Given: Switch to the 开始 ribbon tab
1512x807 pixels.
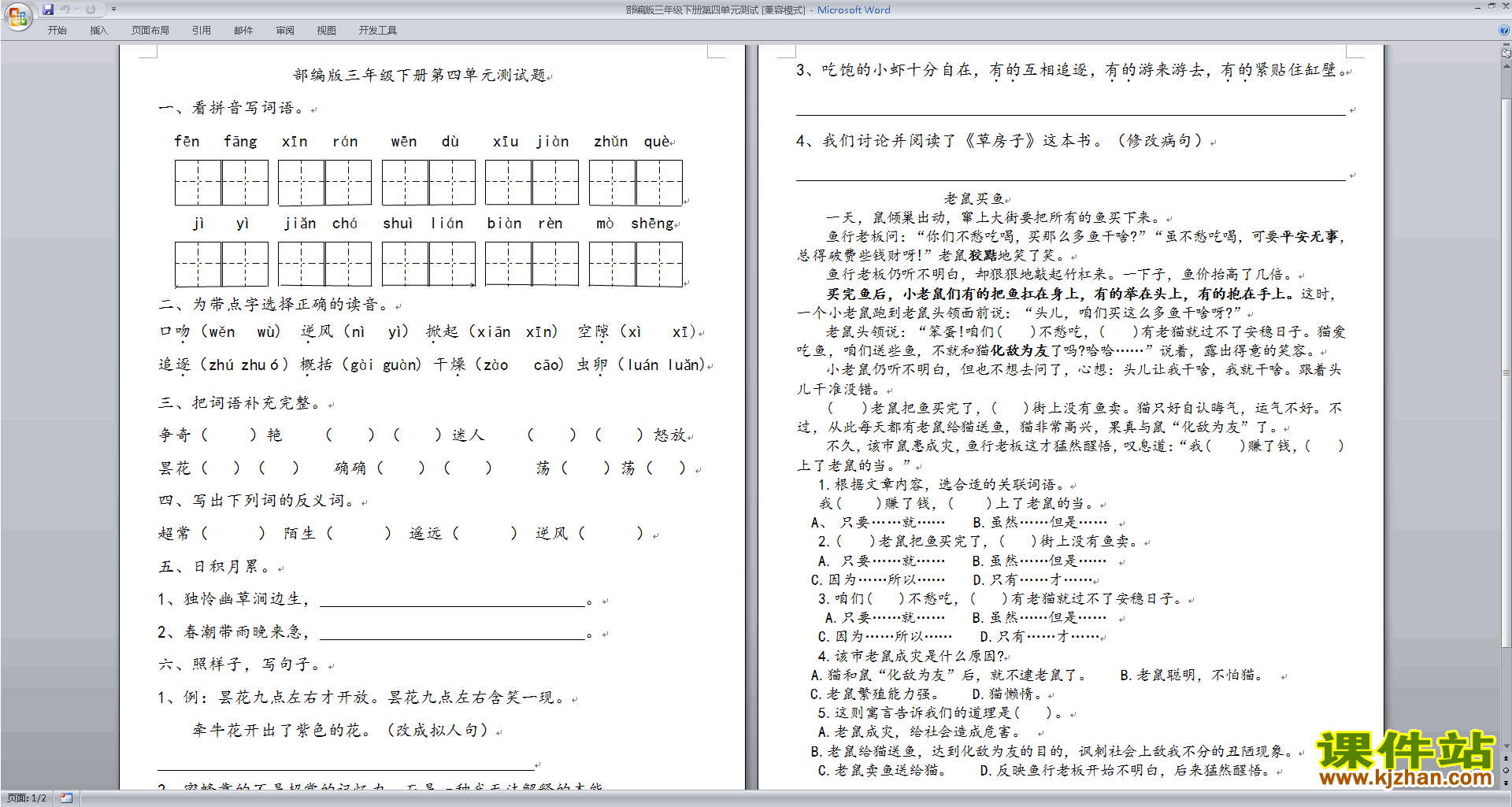Looking at the screenshot, I should point(57,30).
